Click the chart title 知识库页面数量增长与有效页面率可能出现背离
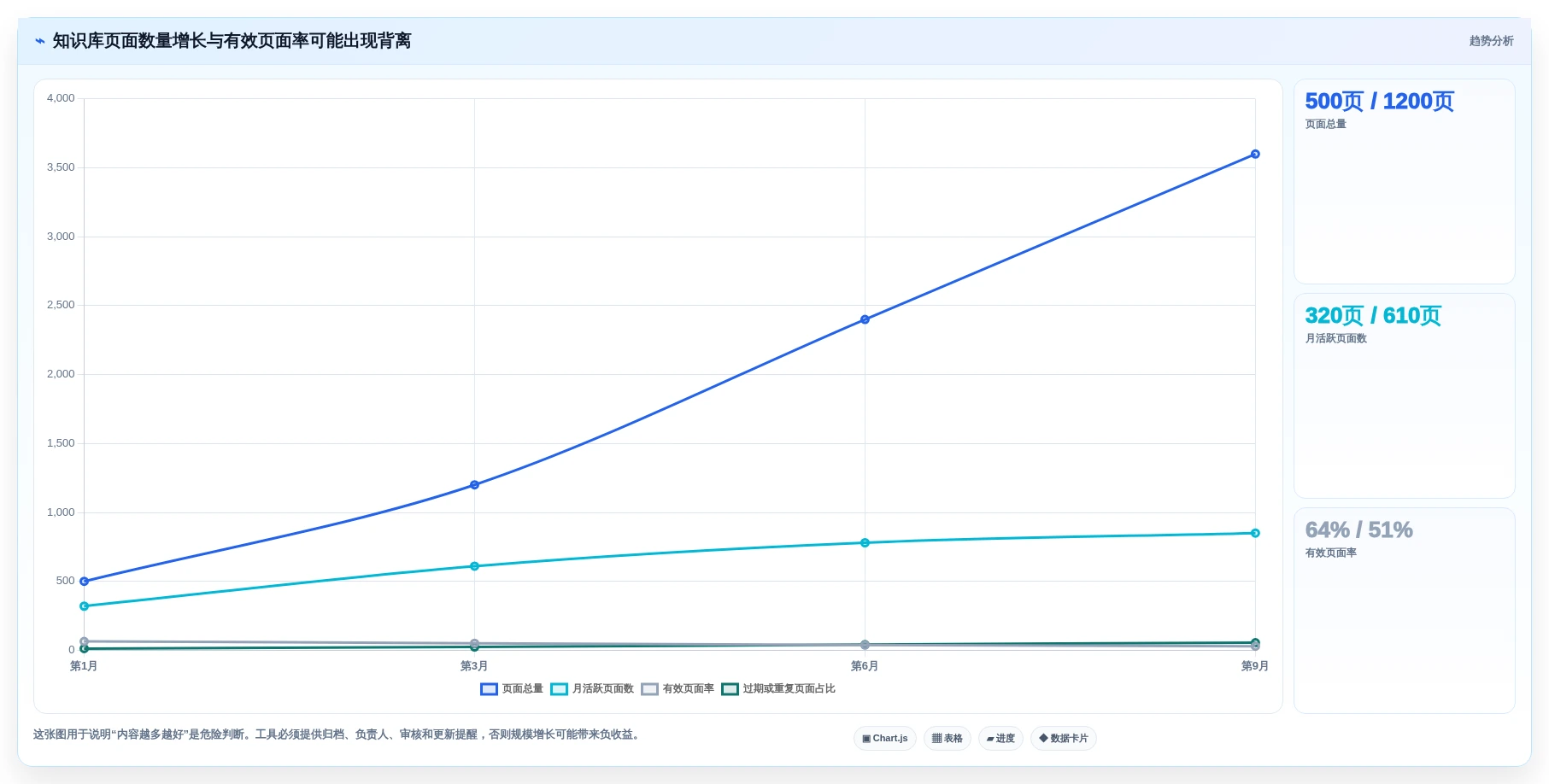 coord(232,41)
